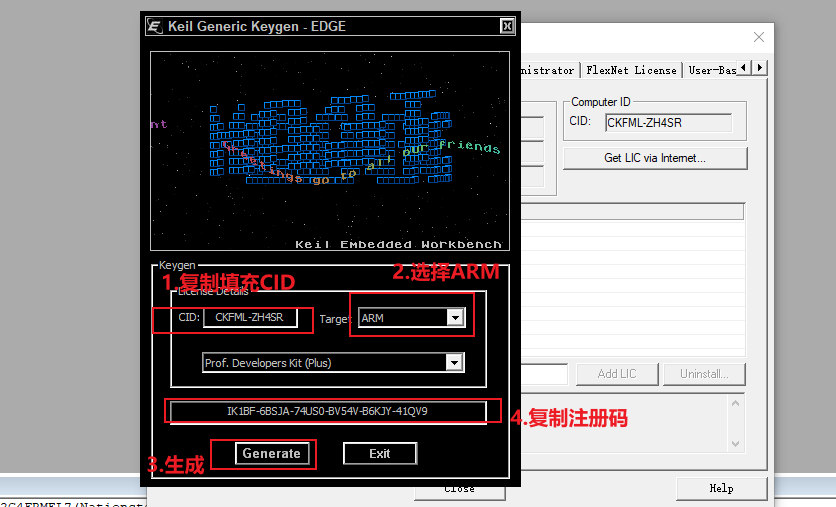836x507 pixels.
Task: Click the Computer ID CID field
Action: coord(669,123)
